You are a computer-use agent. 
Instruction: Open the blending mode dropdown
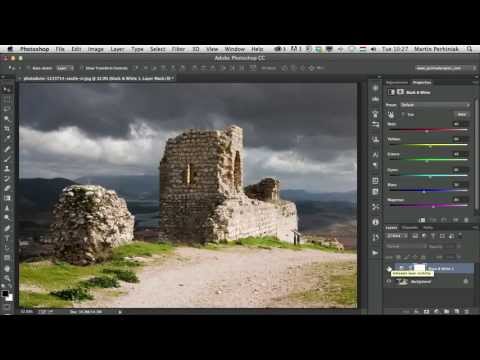[406, 246]
